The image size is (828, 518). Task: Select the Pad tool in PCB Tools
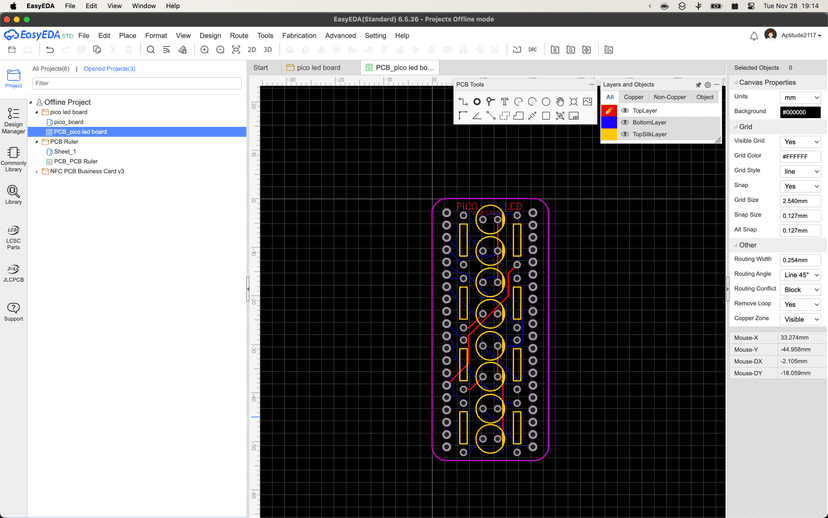477,102
